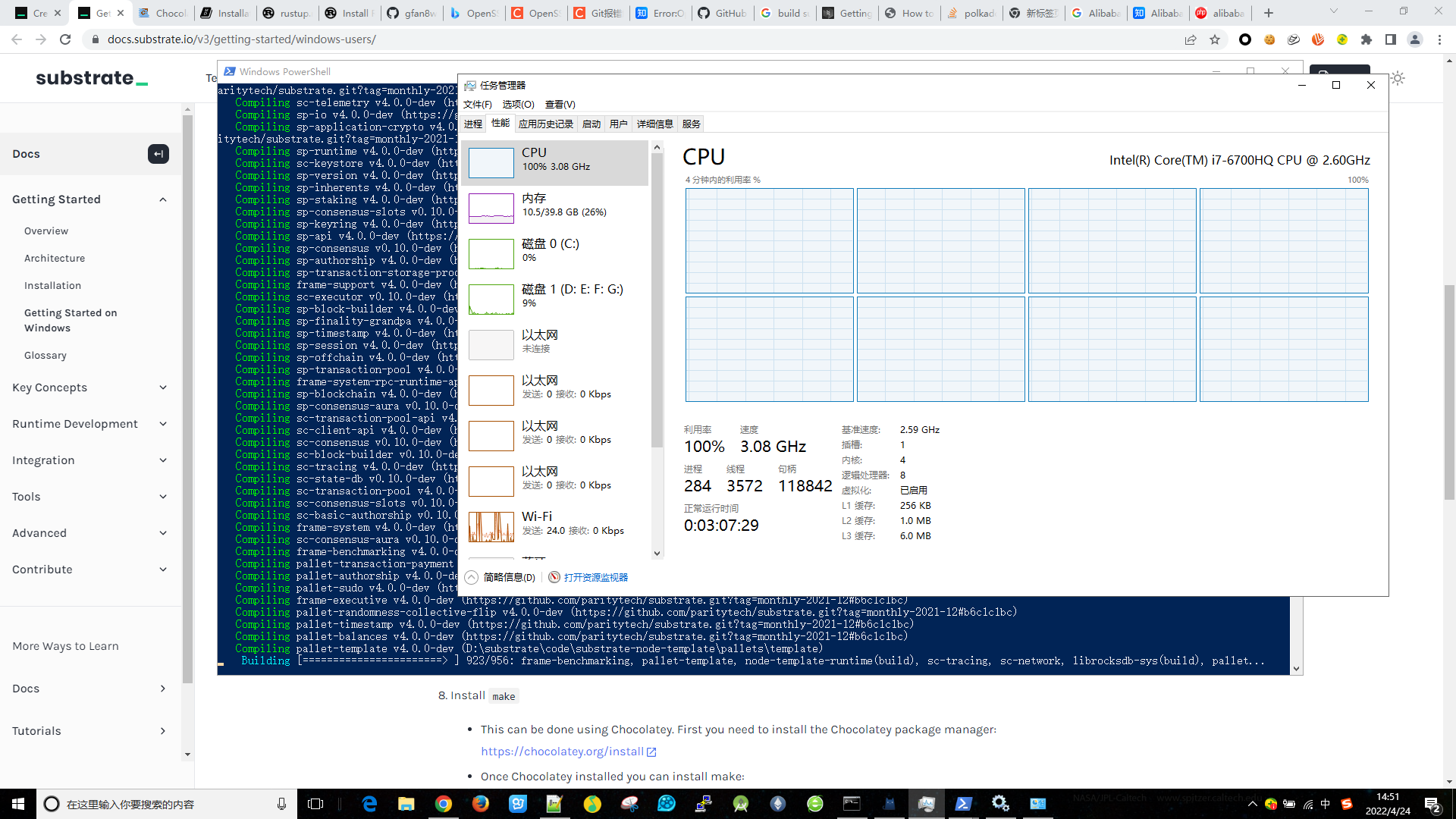Expand the Tools section

[x=163, y=497]
